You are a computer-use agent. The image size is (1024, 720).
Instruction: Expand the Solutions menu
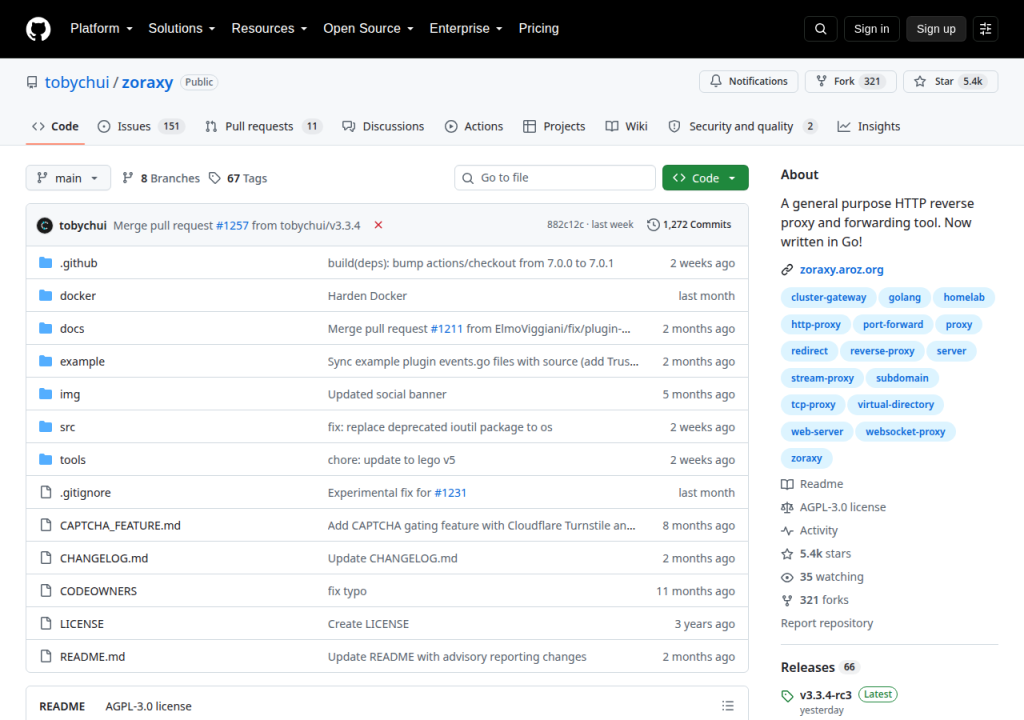(182, 29)
